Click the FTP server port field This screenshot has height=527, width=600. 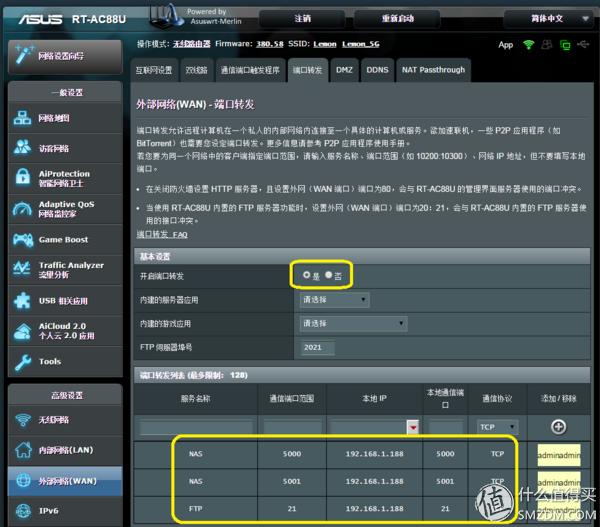[318, 348]
